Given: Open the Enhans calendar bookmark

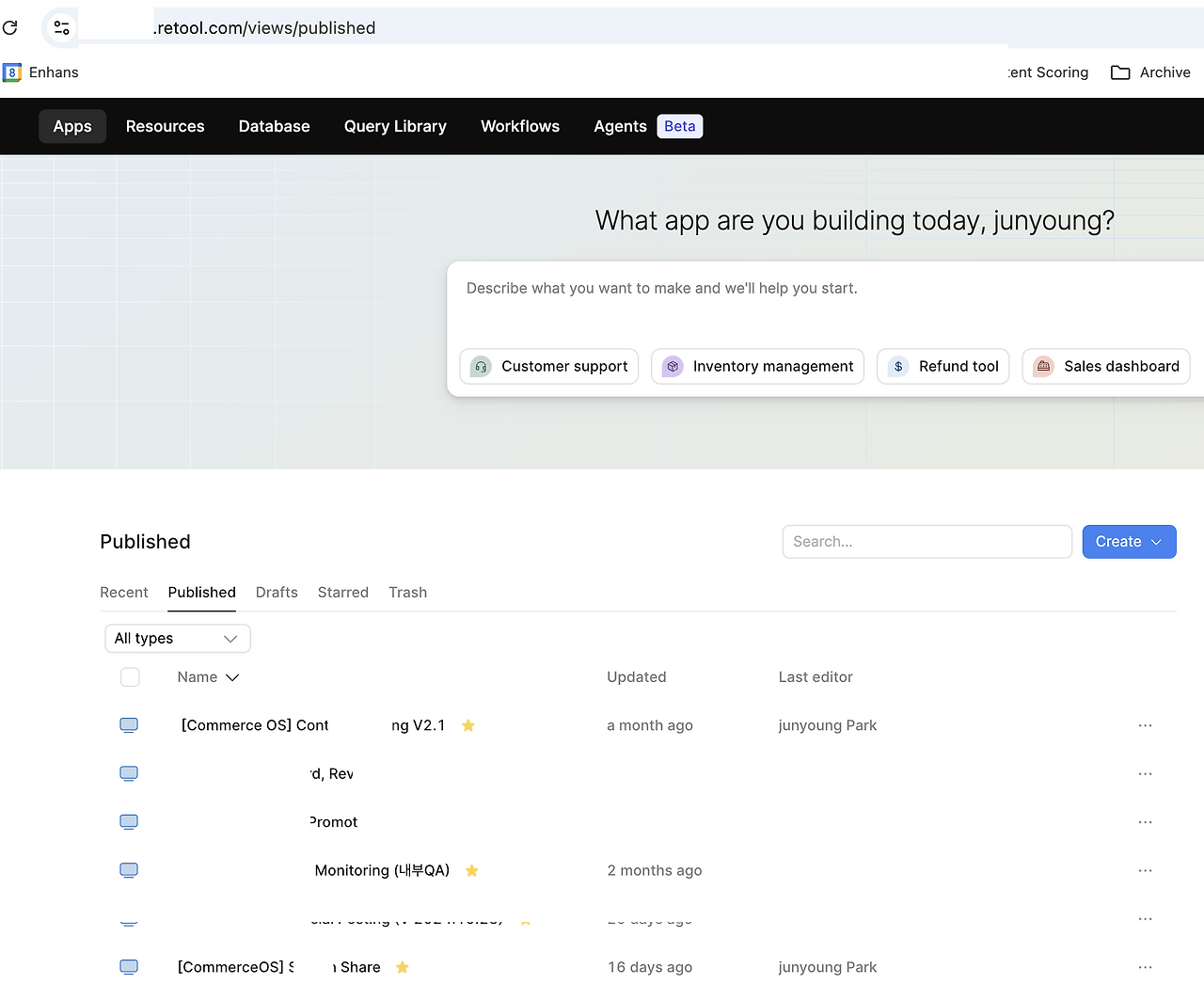Looking at the screenshot, I should (41, 72).
